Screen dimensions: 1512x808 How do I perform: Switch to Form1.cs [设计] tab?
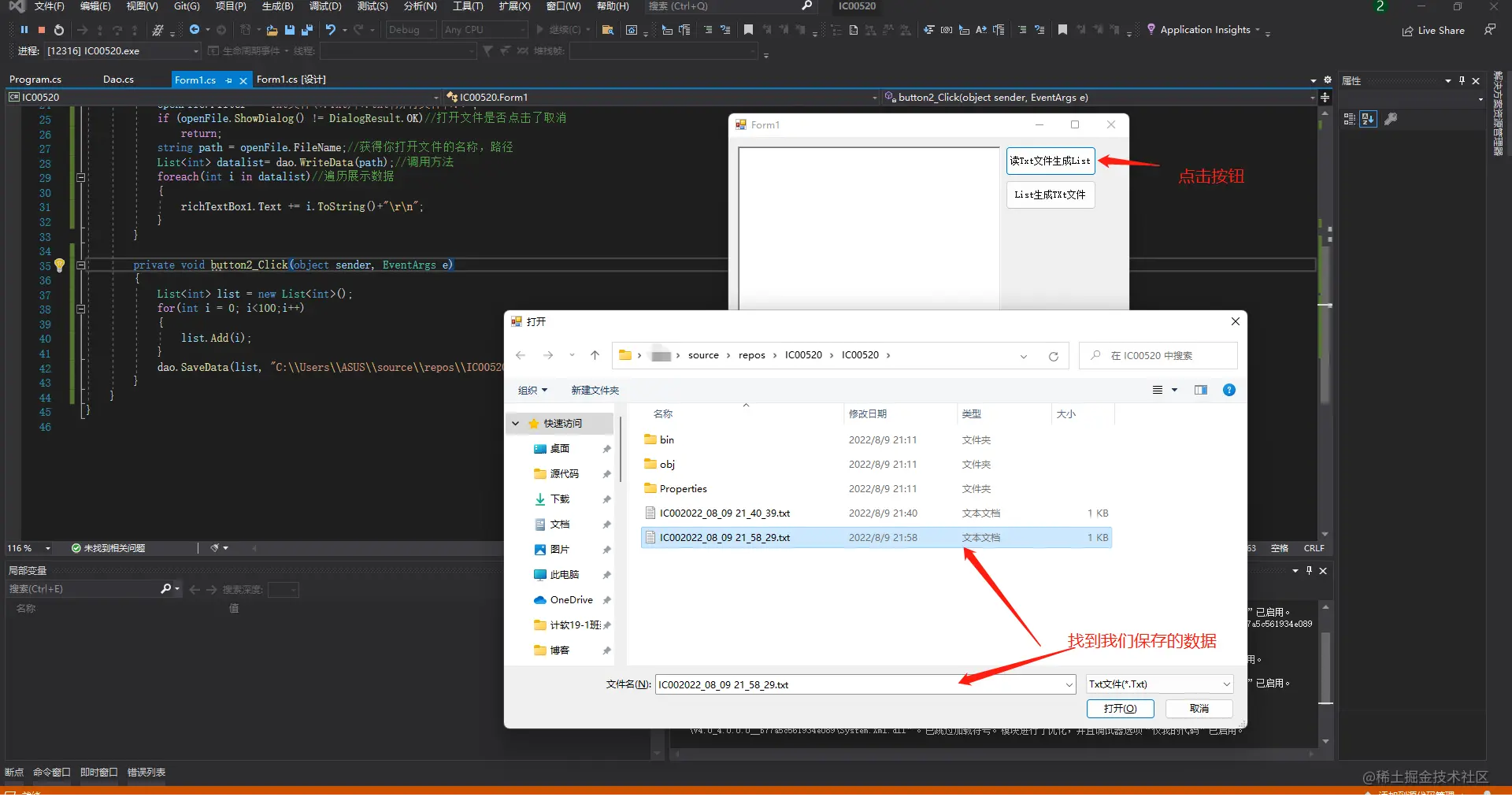click(291, 80)
